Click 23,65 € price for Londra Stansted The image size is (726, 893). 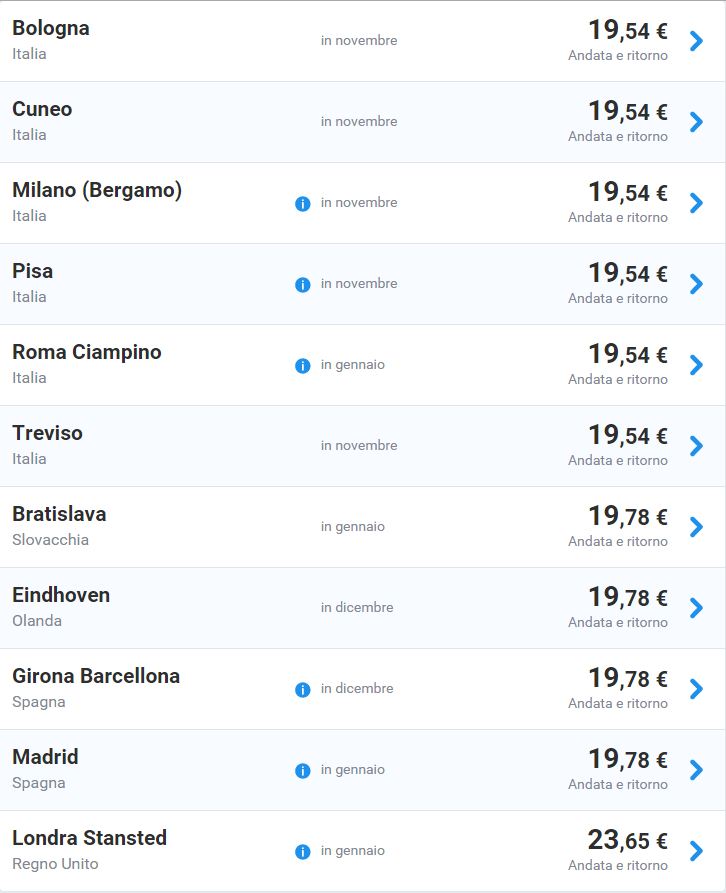(x=627, y=840)
